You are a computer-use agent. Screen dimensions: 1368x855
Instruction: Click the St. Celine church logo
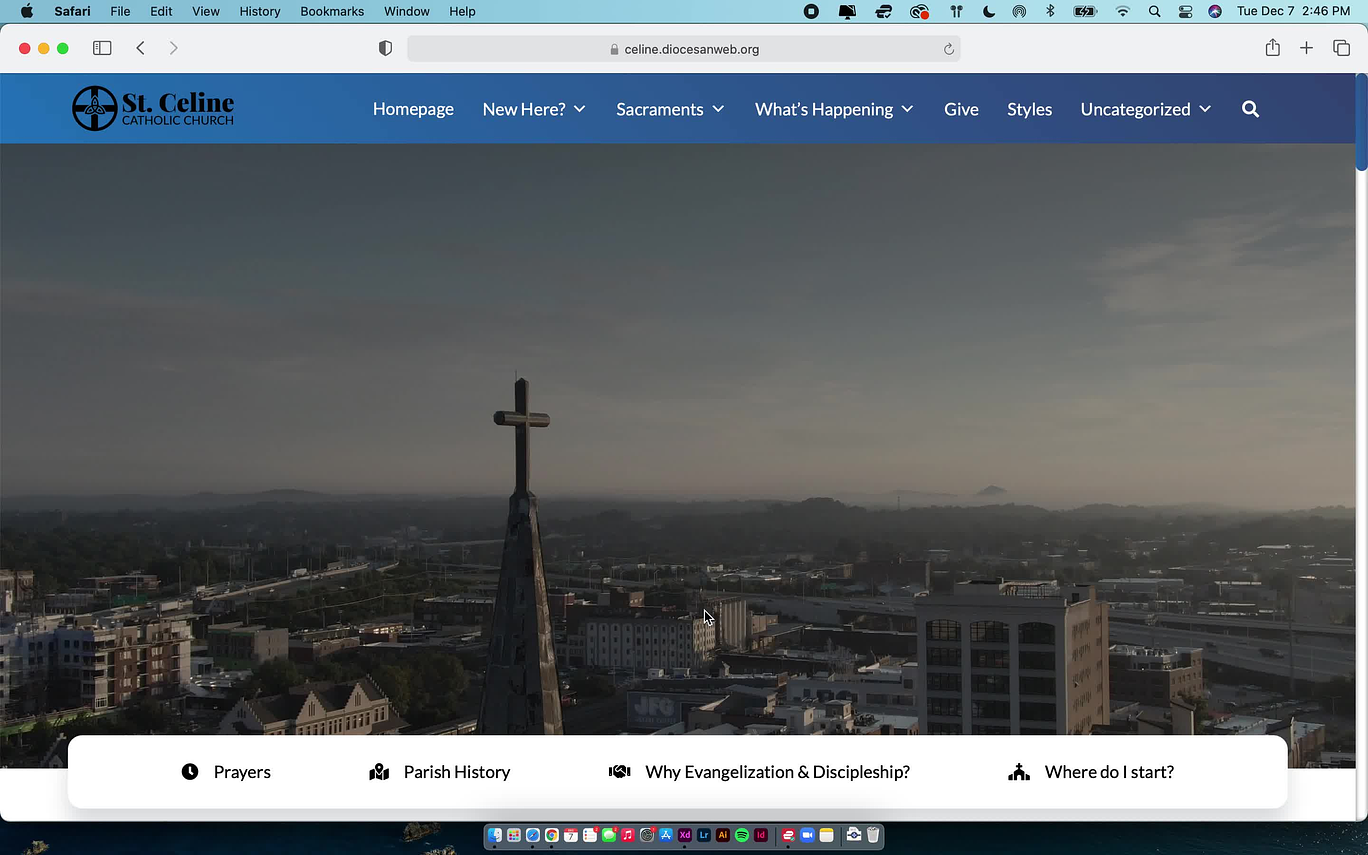point(153,108)
